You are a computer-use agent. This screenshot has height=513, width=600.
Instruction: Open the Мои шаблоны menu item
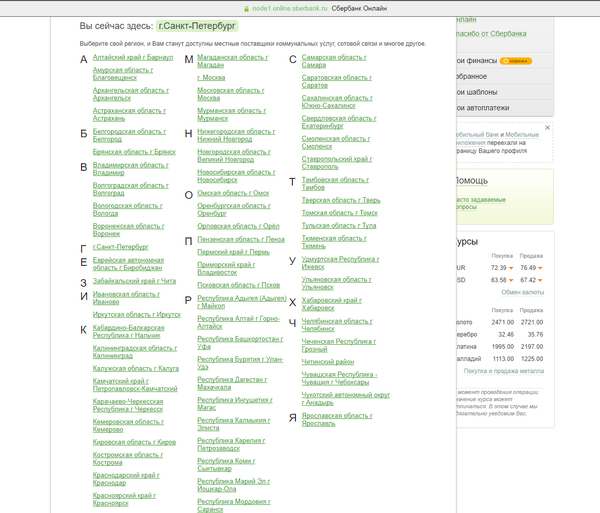tap(479, 92)
